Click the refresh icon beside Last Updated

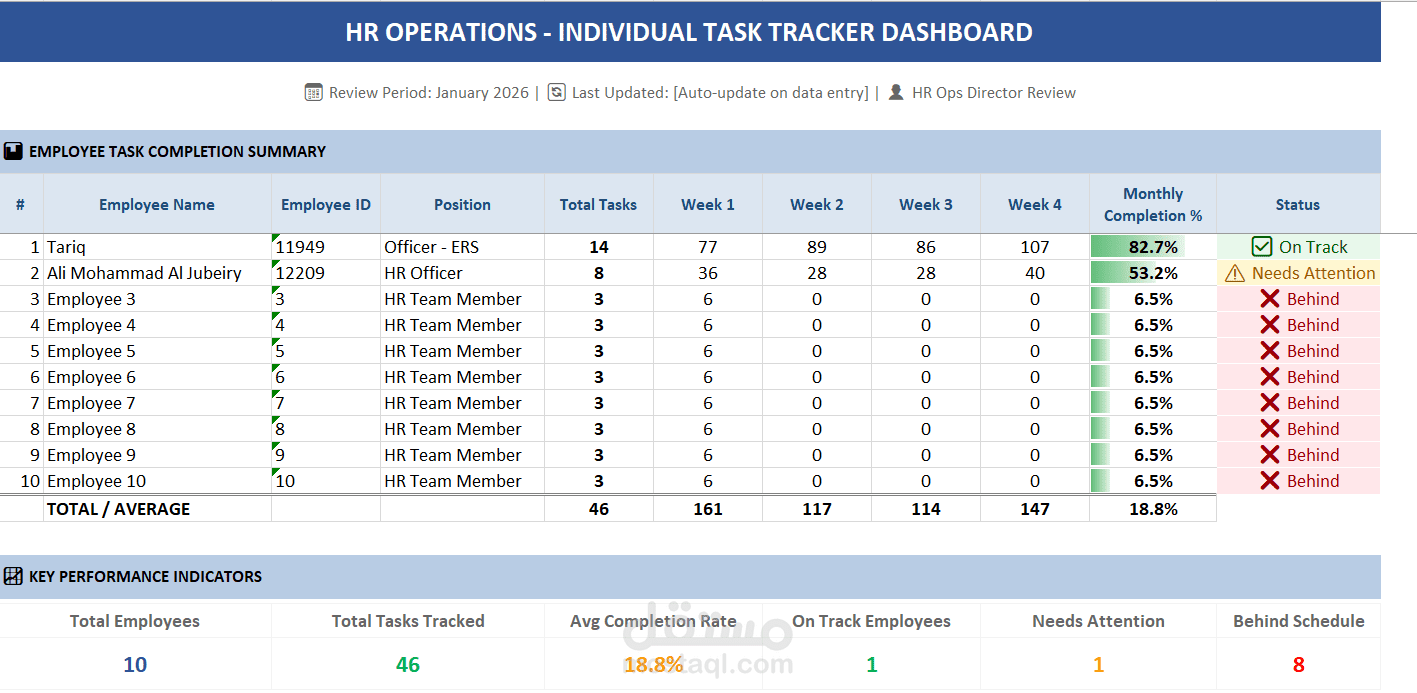click(556, 92)
